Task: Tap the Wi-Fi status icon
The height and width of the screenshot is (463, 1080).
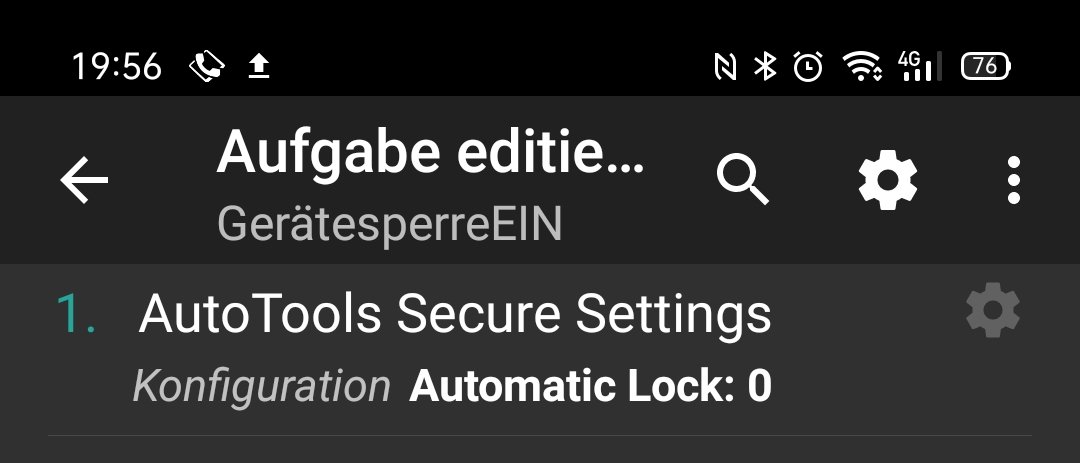Action: pyautogui.click(x=862, y=67)
